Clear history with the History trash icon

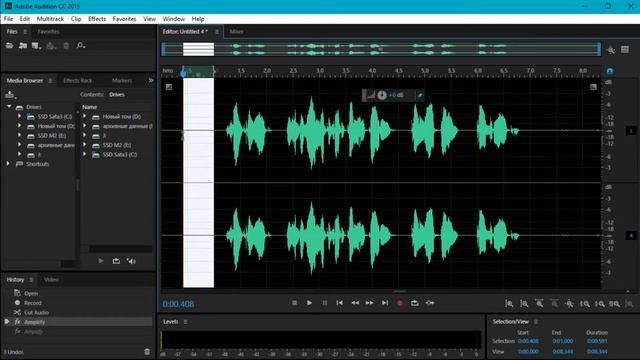147,352
